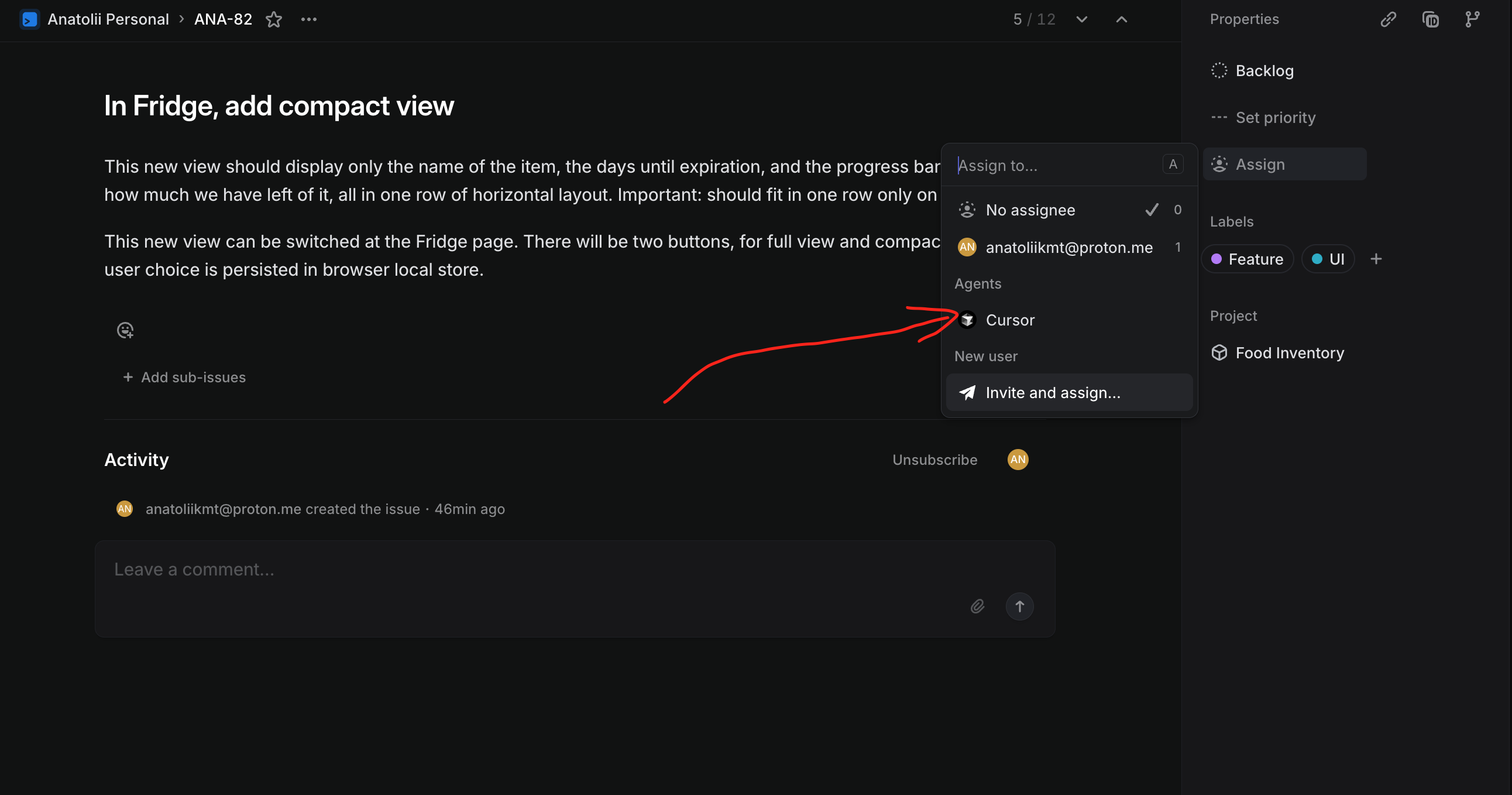Select the No assignee option
Screen dimensions: 1512x795
point(1030,210)
